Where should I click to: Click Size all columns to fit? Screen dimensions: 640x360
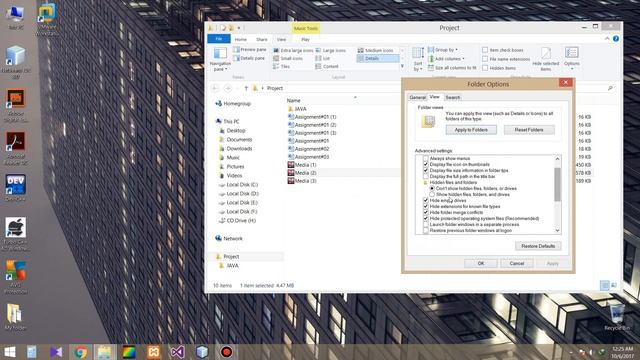[452, 68]
